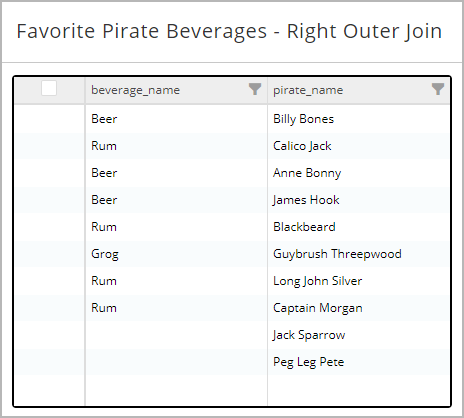Image resolution: width=464 pixels, height=418 pixels.
Task: Click the Grog beverage cell
Action: [x=176, y=254]
